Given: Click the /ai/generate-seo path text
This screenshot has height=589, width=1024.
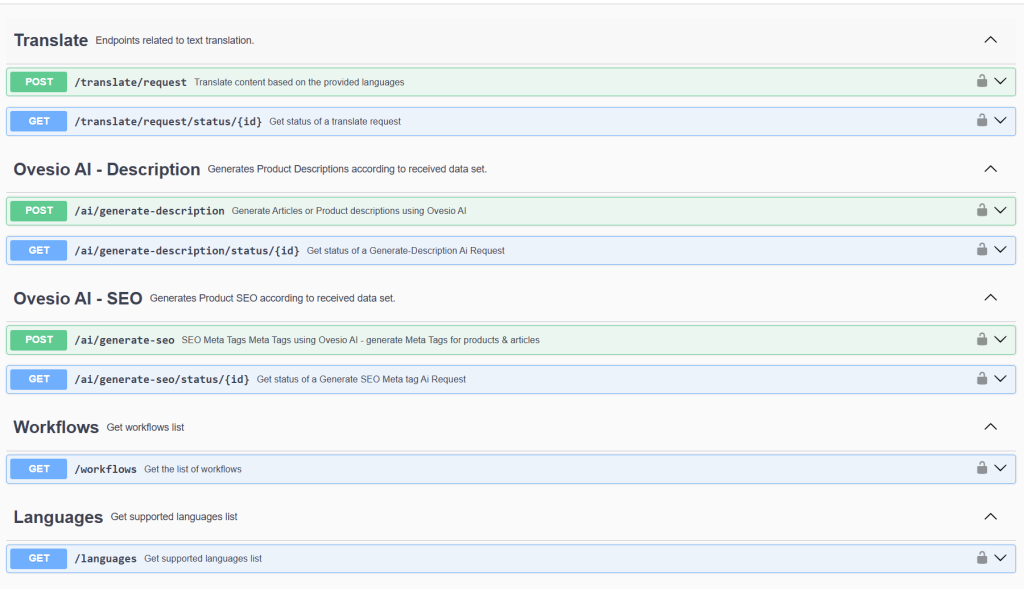Looking at the screenshot, I should point(124,340).
